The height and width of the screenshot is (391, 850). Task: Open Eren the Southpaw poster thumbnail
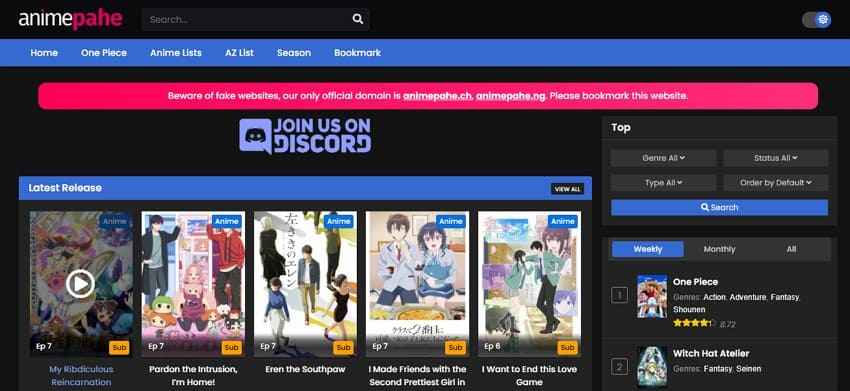click(x=305, y=284)
